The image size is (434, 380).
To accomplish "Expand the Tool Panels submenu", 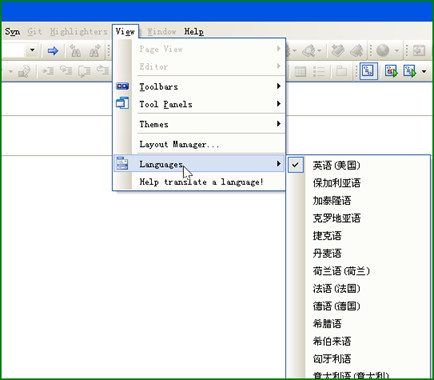I will click(279, 104).
